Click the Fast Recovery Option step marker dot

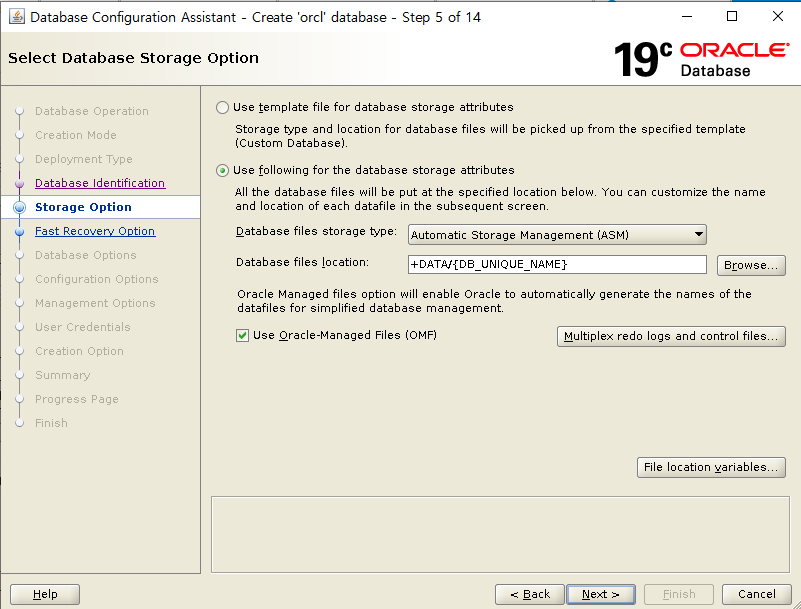tap(19, 231)
